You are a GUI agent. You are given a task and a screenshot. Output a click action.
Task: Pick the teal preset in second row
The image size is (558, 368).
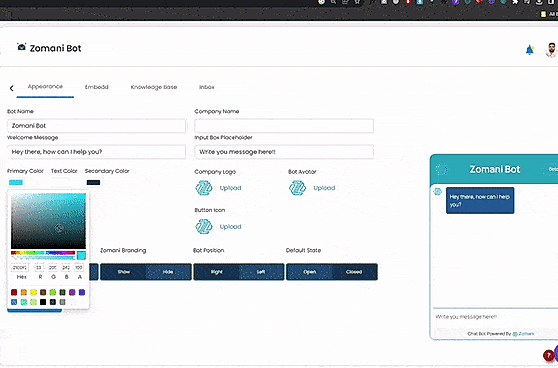tap(24, 302)
